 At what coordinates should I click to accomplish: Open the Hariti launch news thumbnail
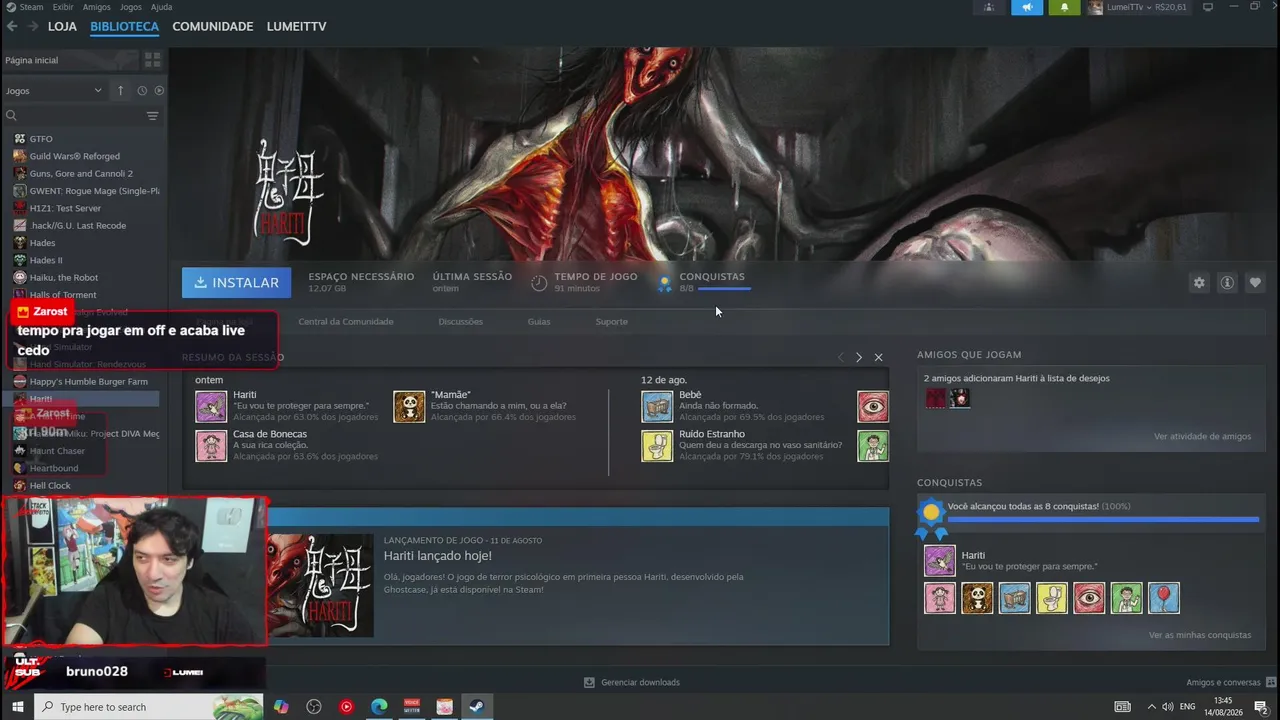320,585
